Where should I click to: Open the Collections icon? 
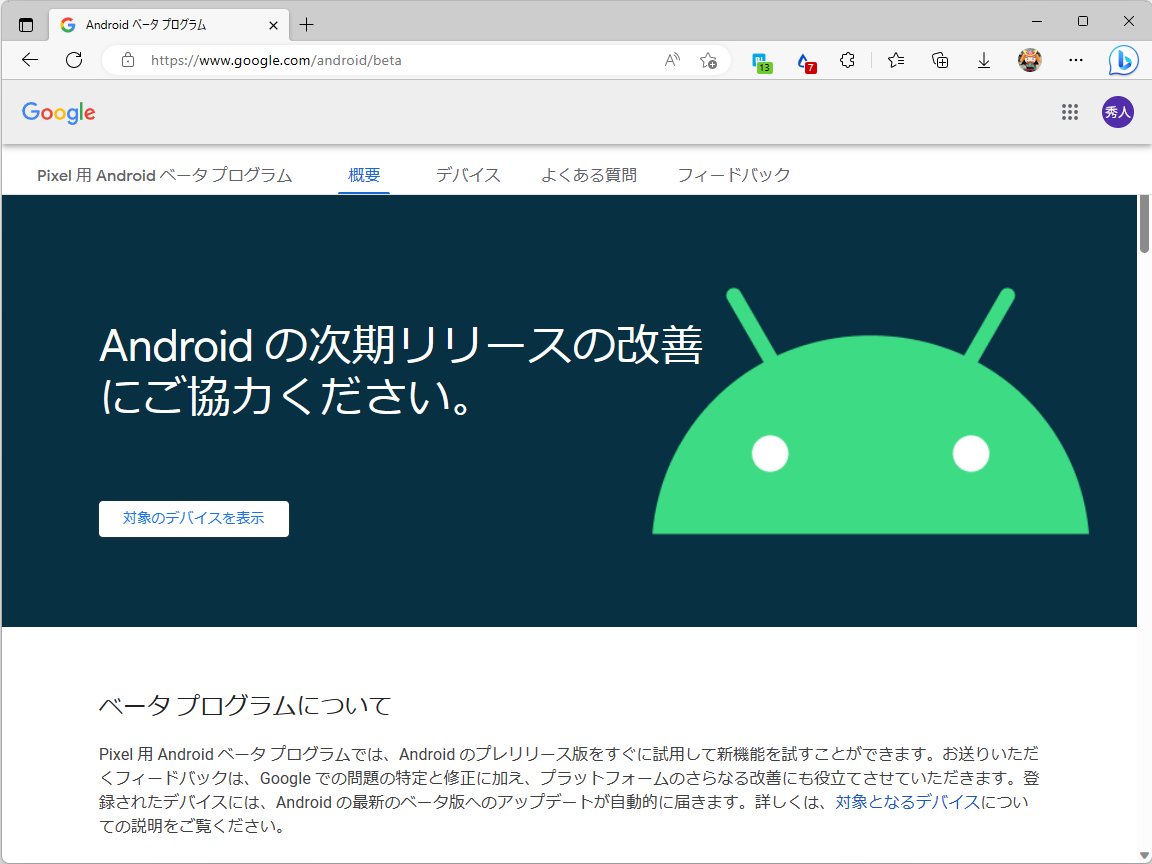[939, 60]
